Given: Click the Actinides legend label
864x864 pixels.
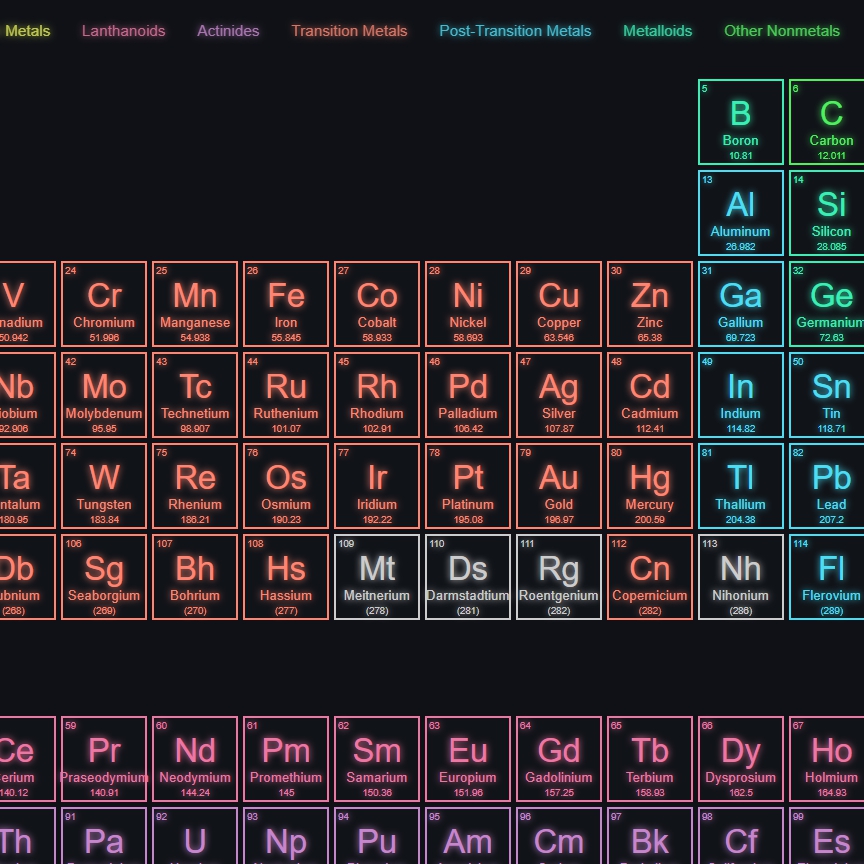Looking at the screenshot, I should [228, 31].
